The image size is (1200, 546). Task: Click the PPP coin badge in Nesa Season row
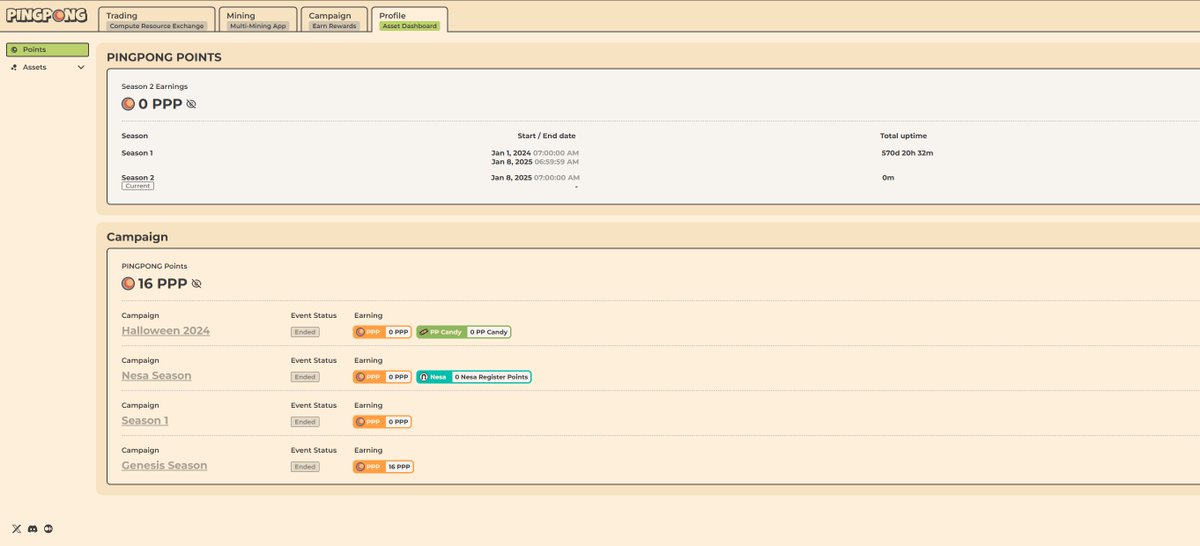[x=369, y=377]
